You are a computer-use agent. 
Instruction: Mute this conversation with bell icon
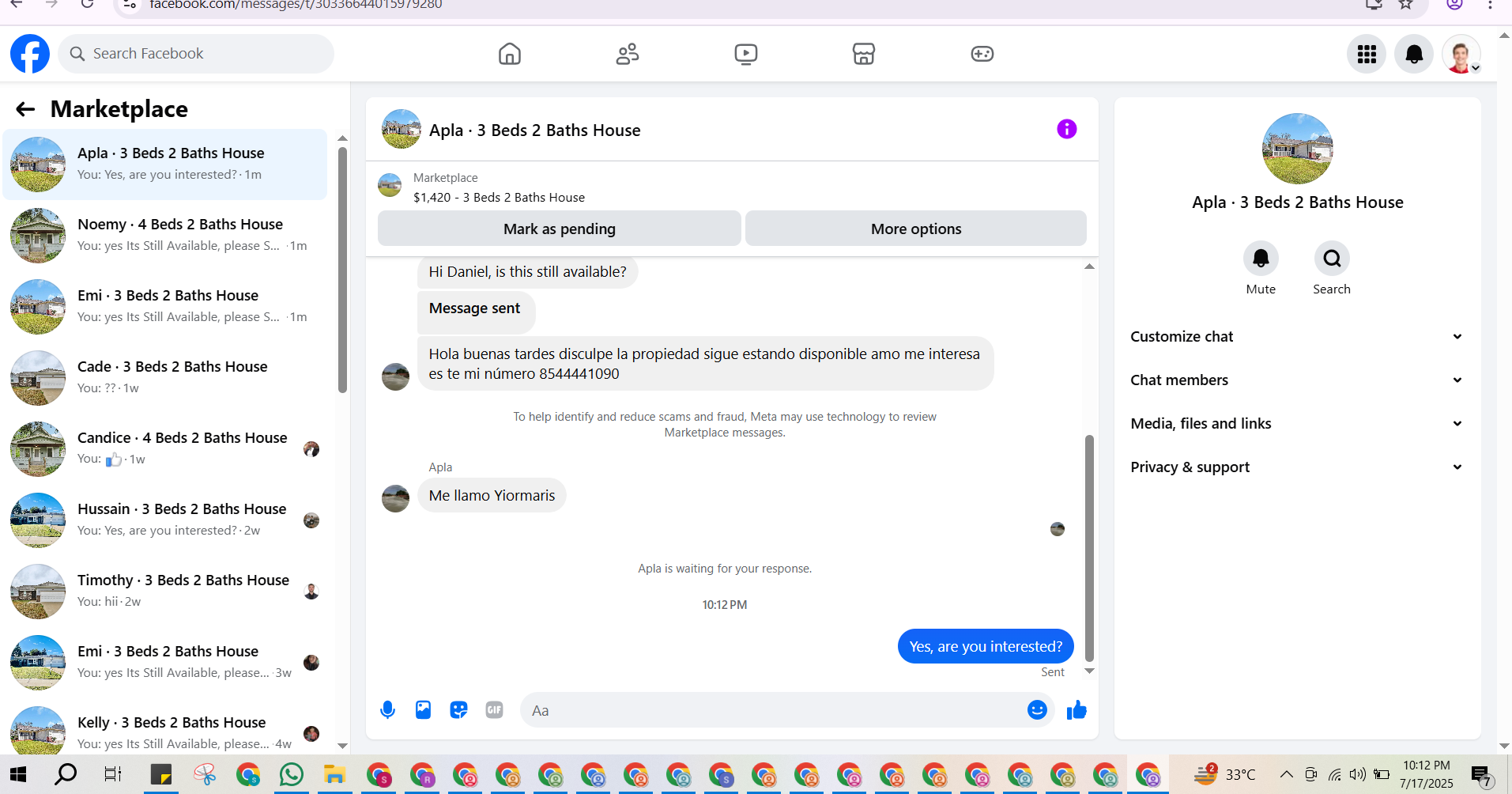(1261, 259)
